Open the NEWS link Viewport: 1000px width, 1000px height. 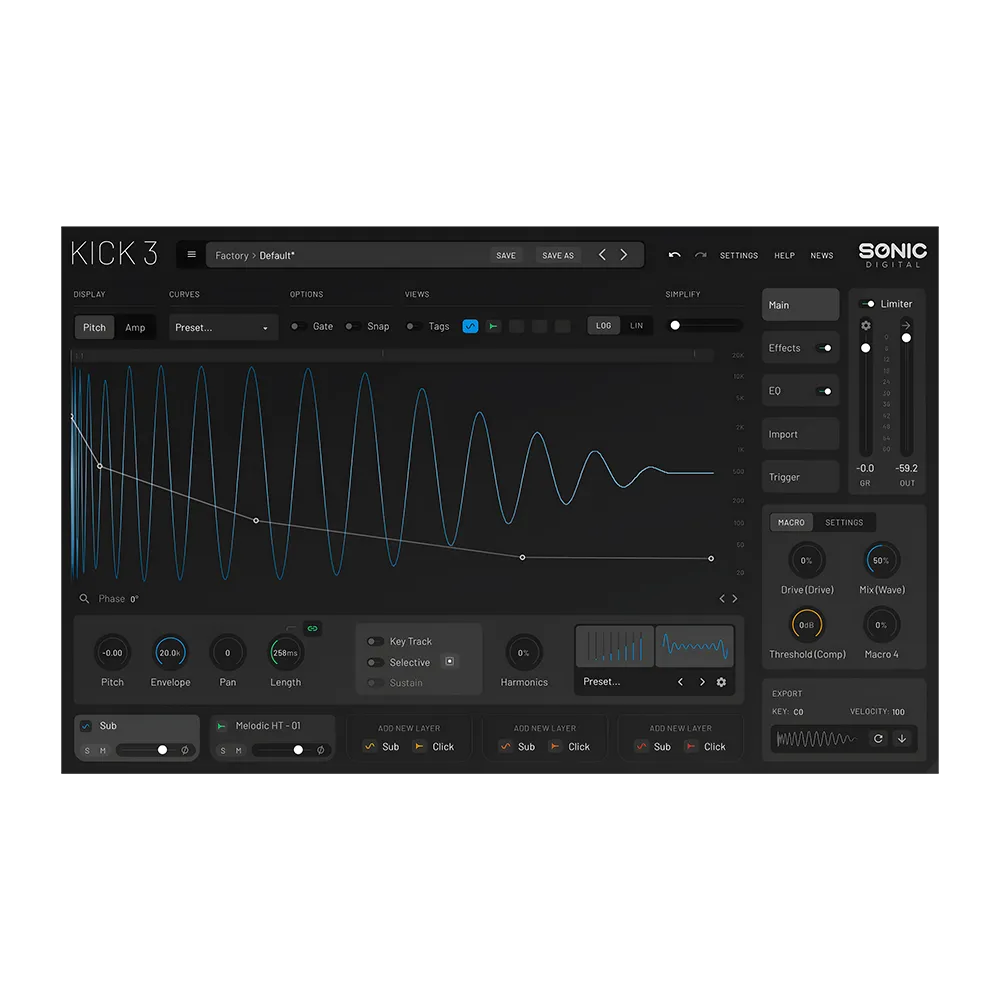(821, 255)
